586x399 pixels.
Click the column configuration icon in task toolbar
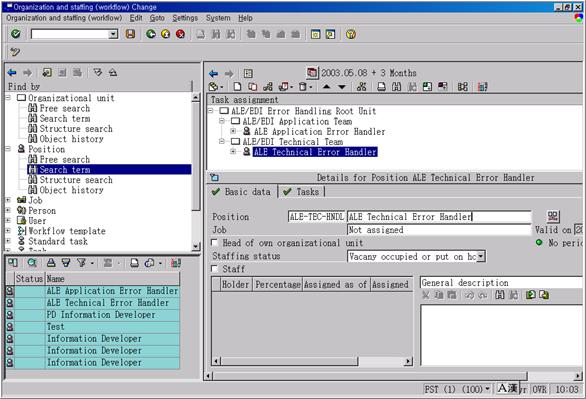[482, 87]
